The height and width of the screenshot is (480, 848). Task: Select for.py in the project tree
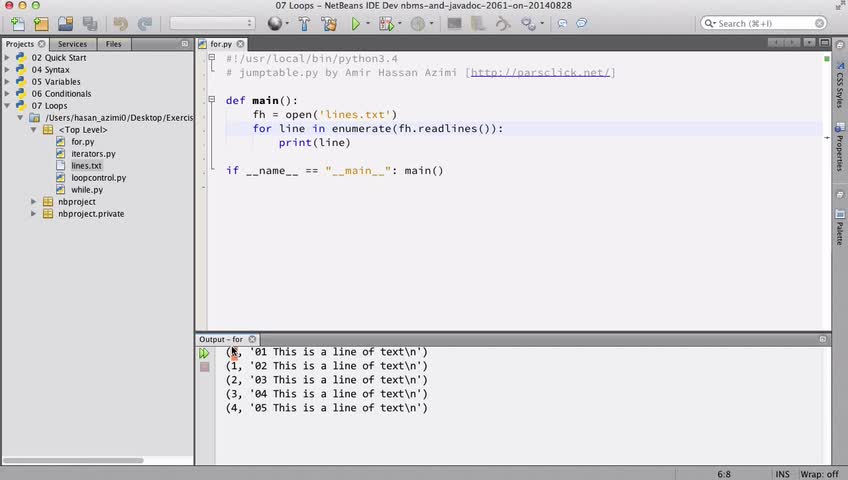pyautogui.click(x=83, y=142)
